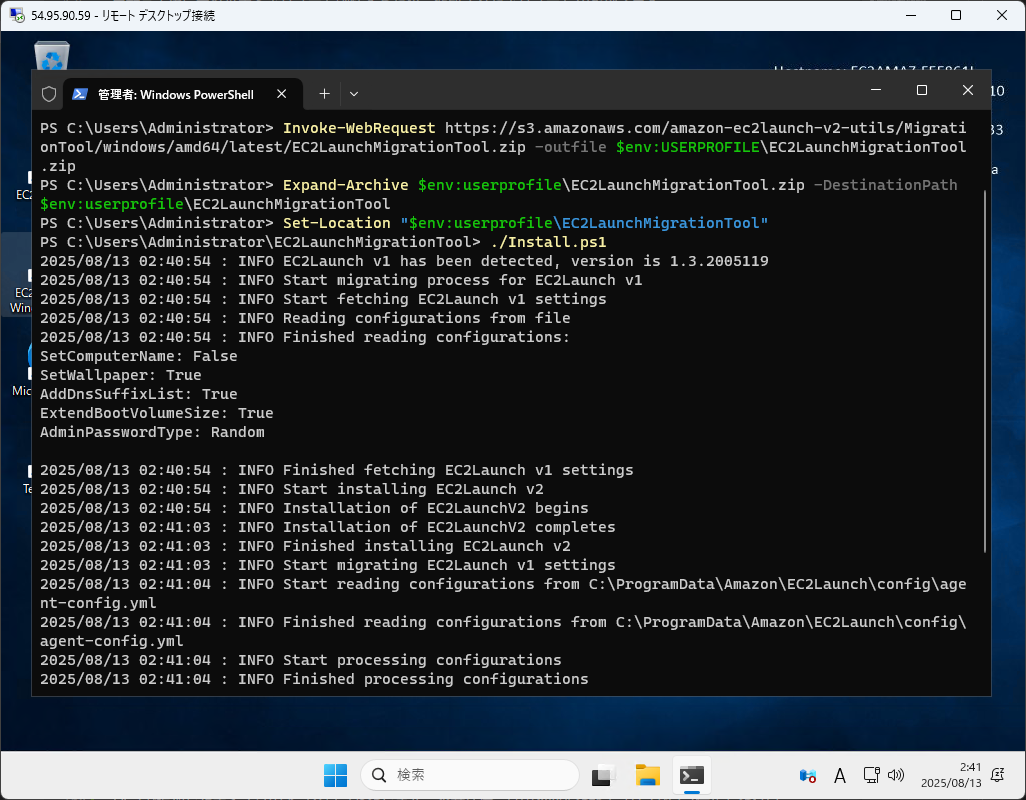Open the Windows Start menu

335,775
